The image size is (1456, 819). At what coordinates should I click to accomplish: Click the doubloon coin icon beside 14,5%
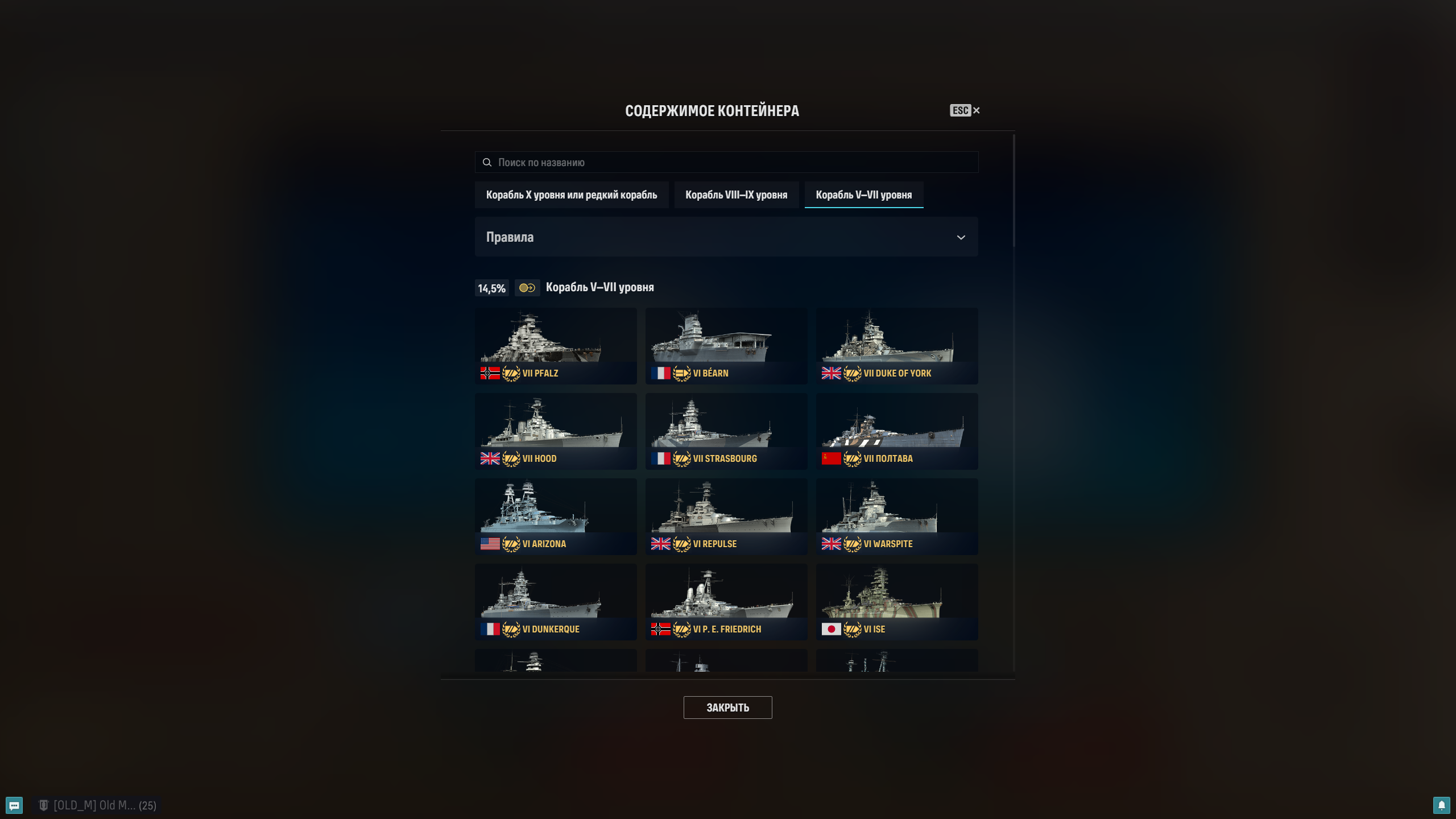coord(527,288)
